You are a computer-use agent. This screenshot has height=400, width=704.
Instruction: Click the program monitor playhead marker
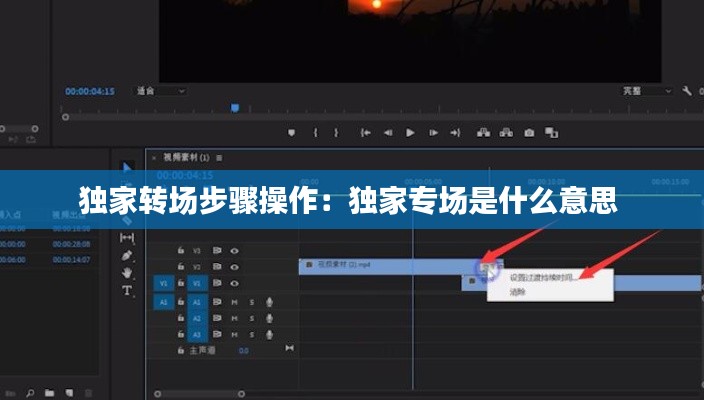coord(235,108)
